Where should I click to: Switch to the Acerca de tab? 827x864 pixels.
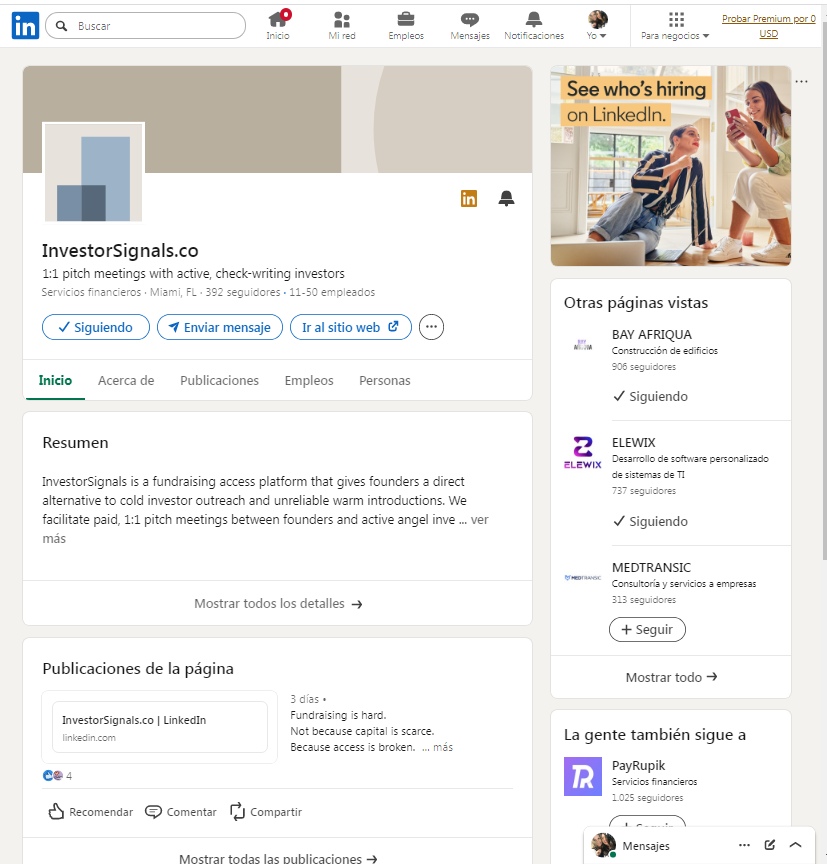[x=126, y=381]
